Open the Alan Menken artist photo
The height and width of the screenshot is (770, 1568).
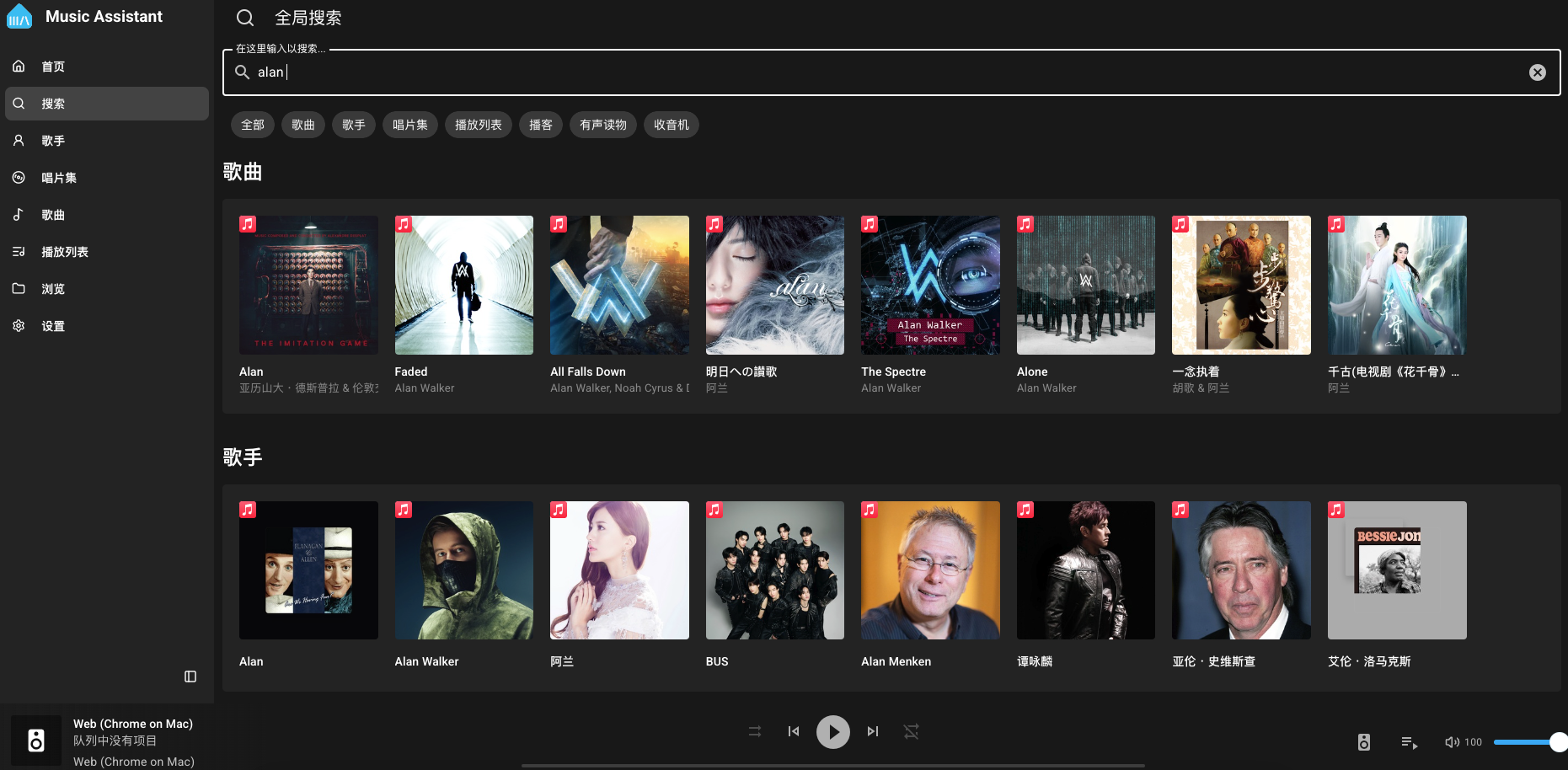pyautogui.click(x=930, y=570)
